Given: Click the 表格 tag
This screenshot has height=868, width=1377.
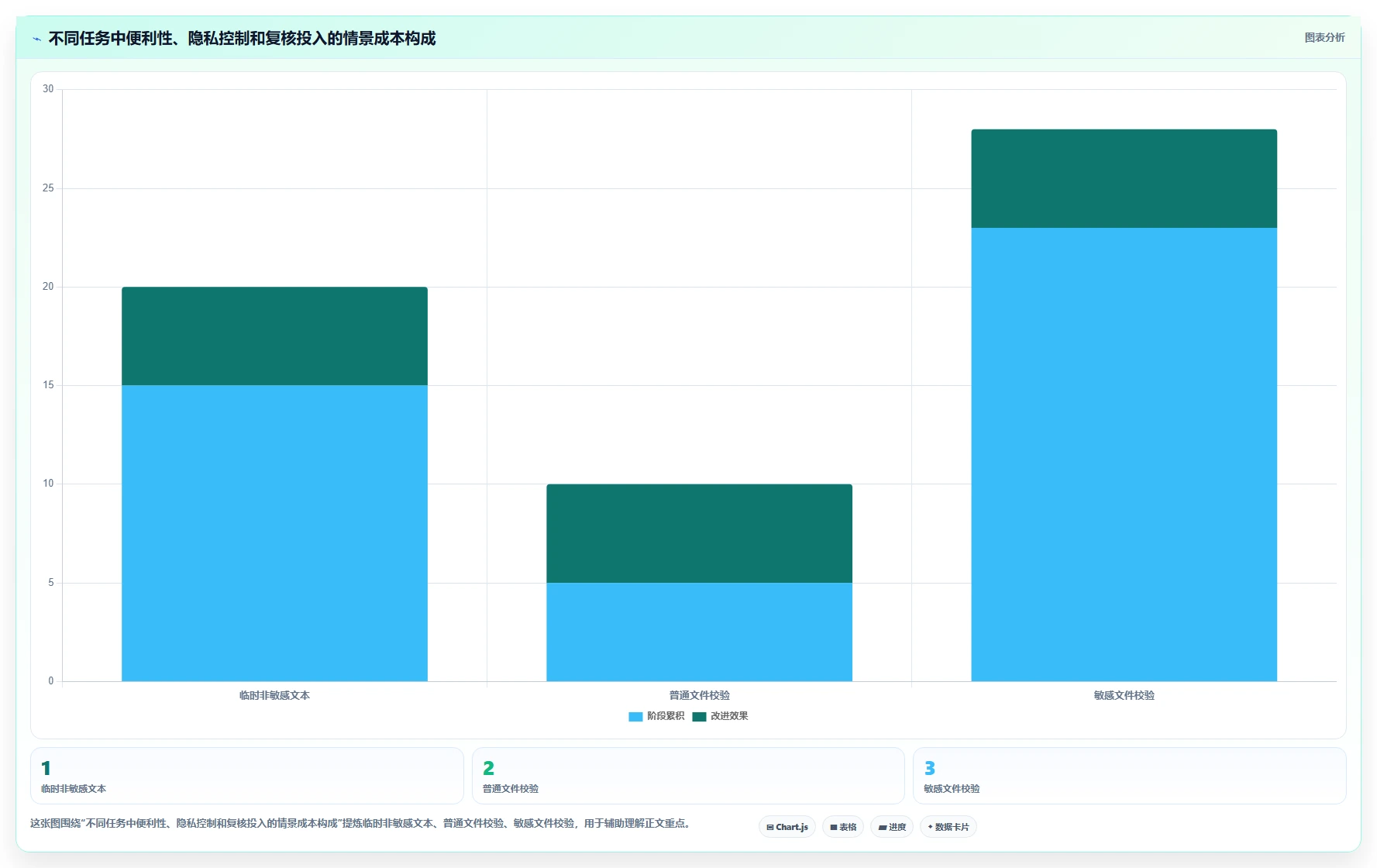Looking at the screenshot, I should point(843,827).
